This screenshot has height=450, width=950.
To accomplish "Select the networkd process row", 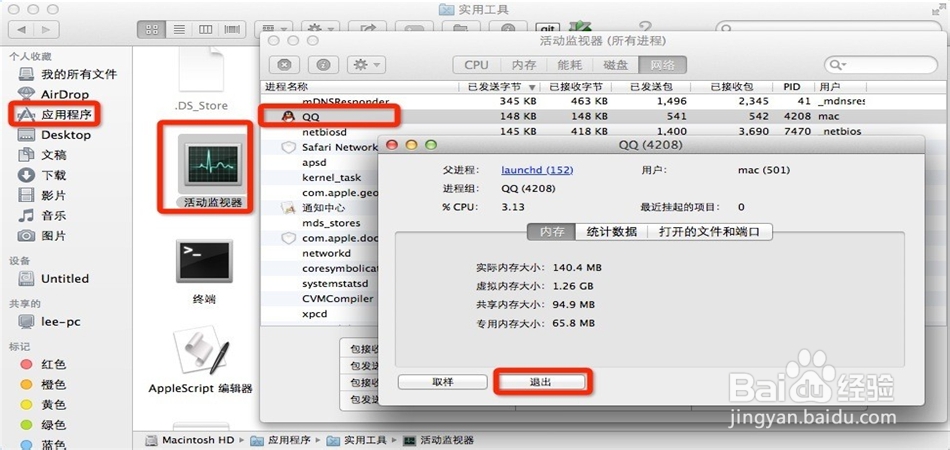I will [x=321, y=253].
